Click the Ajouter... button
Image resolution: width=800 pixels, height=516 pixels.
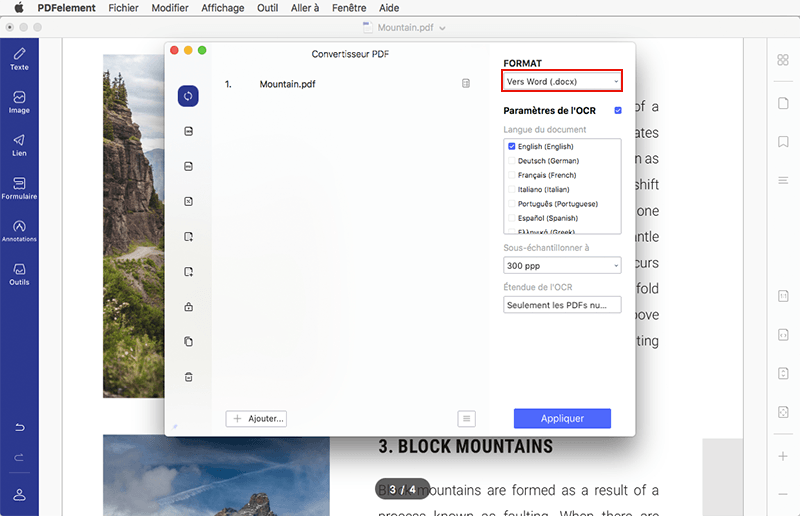pos(256,419)
